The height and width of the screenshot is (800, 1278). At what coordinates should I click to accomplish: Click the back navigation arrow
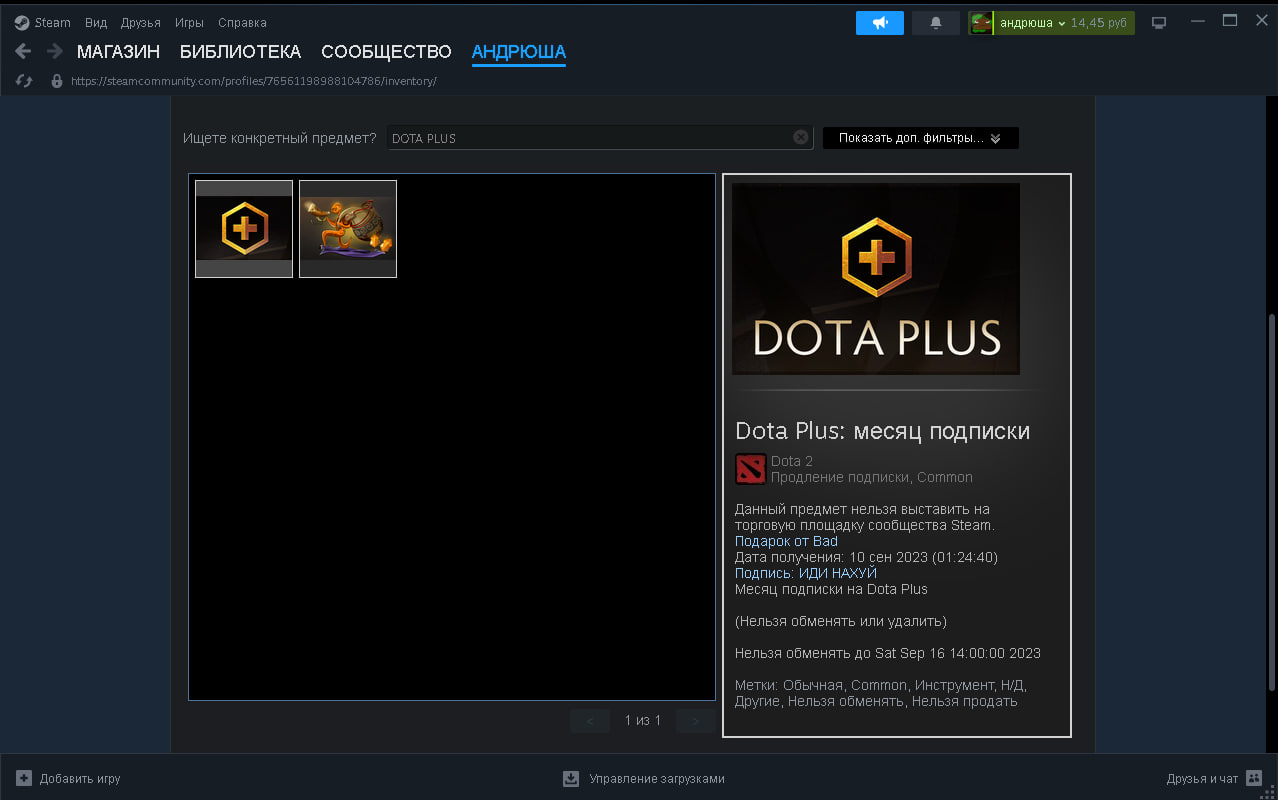(x=22, y=51)
